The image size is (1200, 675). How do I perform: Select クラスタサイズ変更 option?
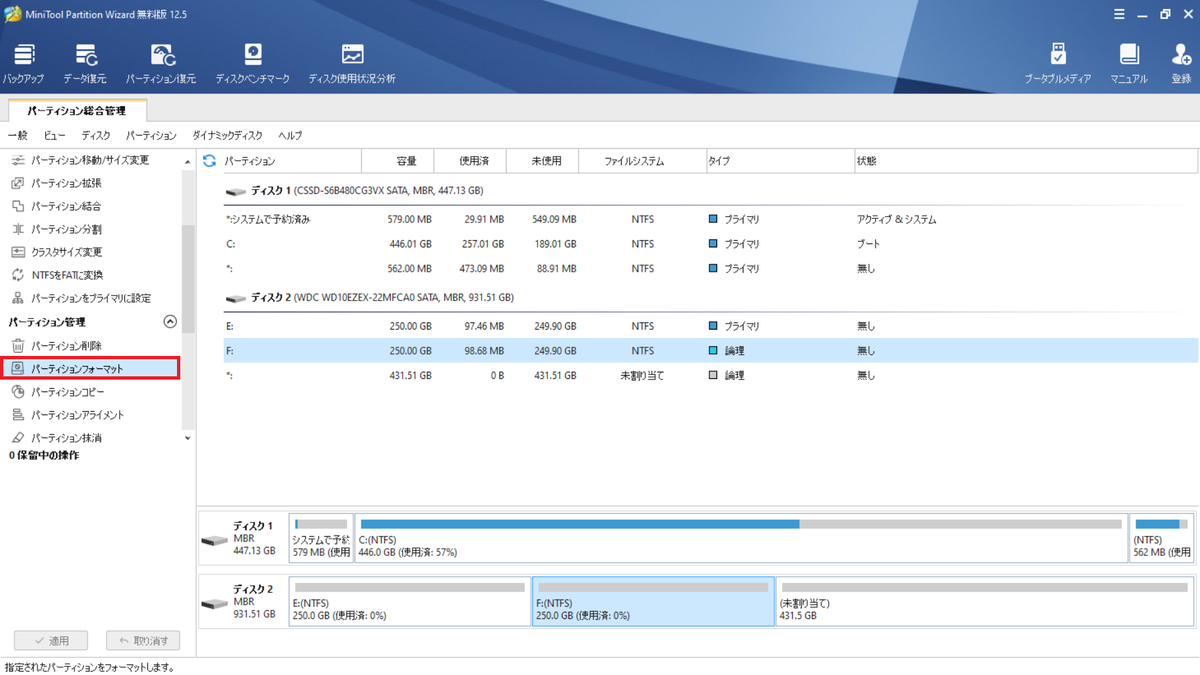(x=58, y=252)
